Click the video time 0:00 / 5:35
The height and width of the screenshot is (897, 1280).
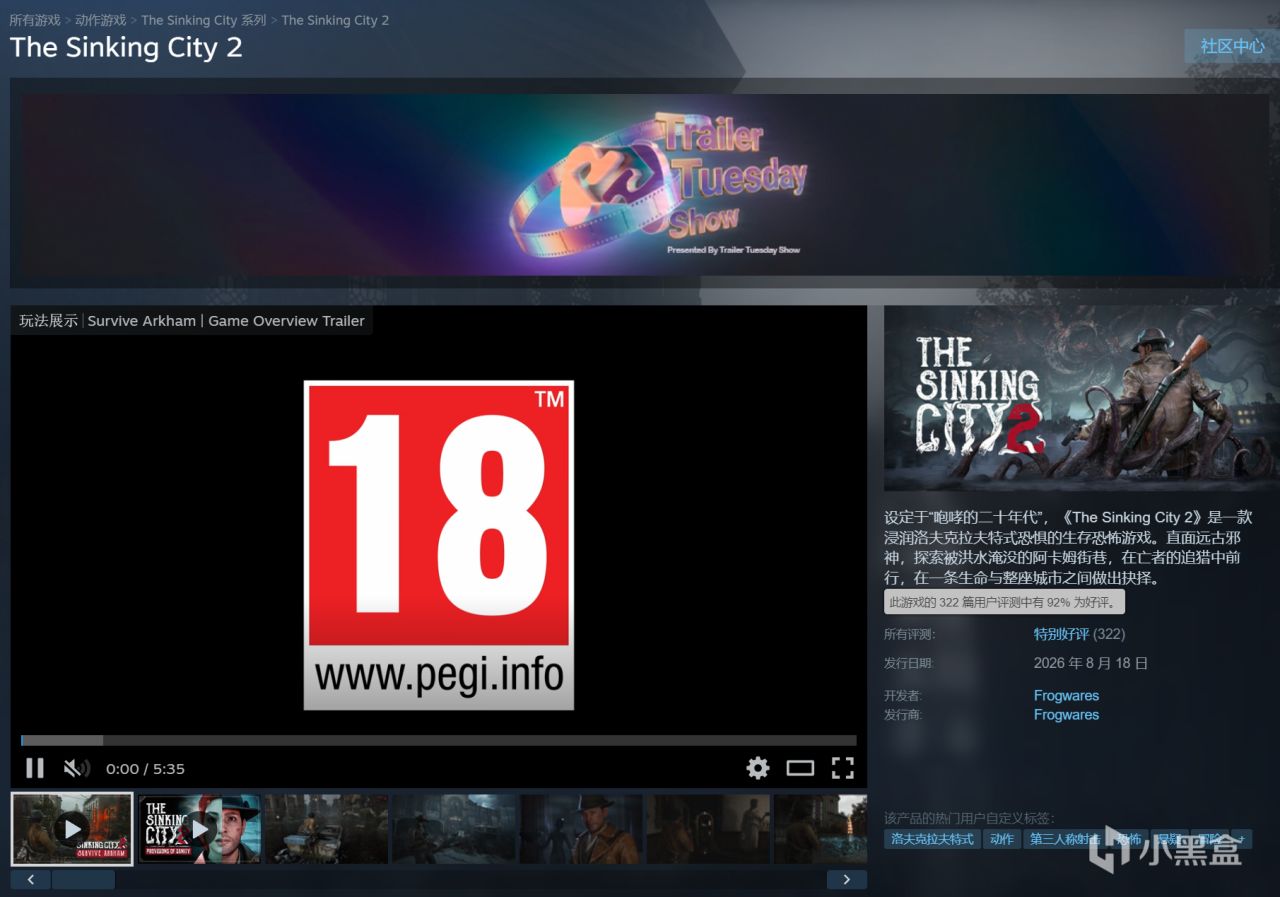[x=145, y=769]
